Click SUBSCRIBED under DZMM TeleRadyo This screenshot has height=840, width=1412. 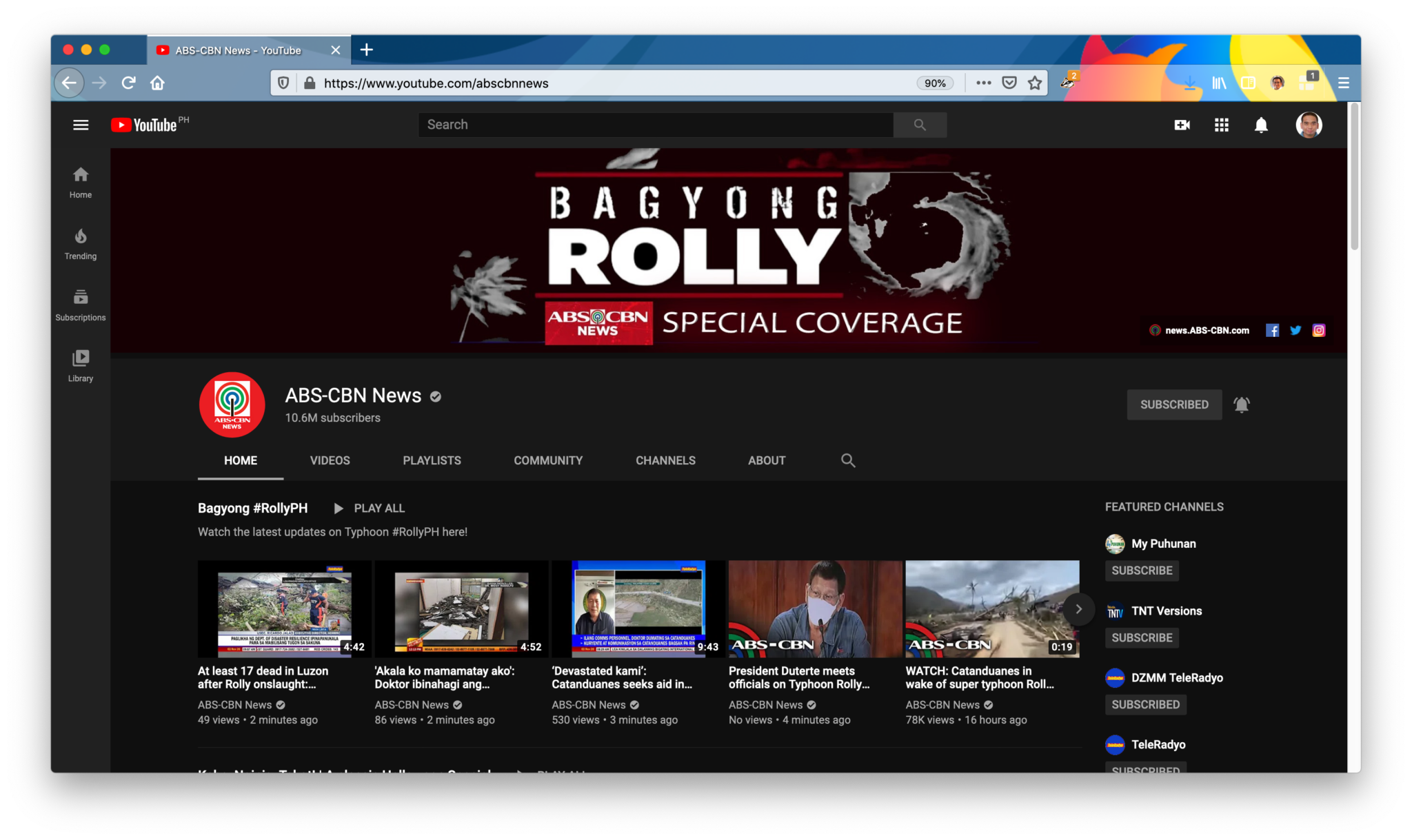1145,705
